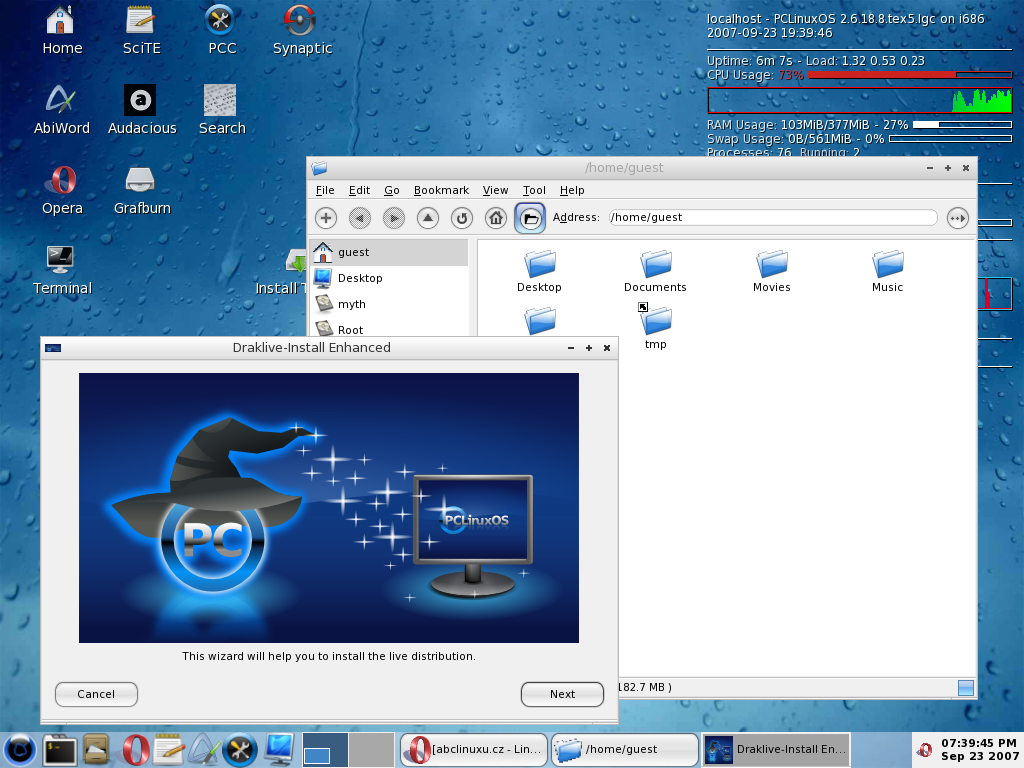Screen dimensions: 1024x768
Task: Launch Opera from the panel
Action: coord(135,750)
